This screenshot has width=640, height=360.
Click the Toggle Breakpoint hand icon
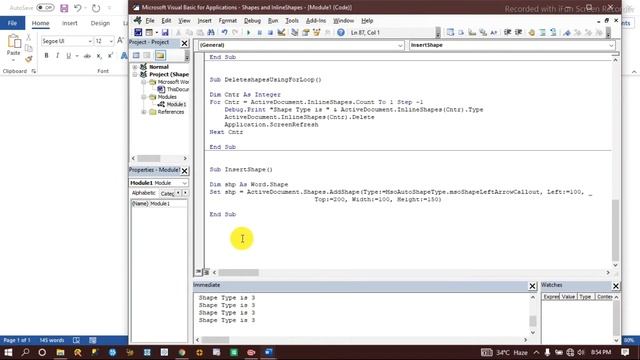[x=531, y=32]
